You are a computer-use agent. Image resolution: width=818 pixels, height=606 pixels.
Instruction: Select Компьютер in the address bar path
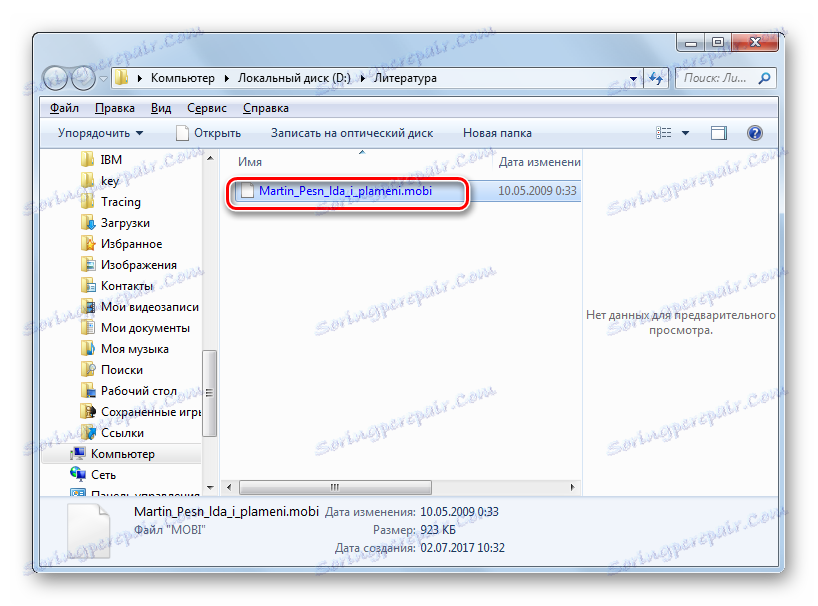point(183,78)
